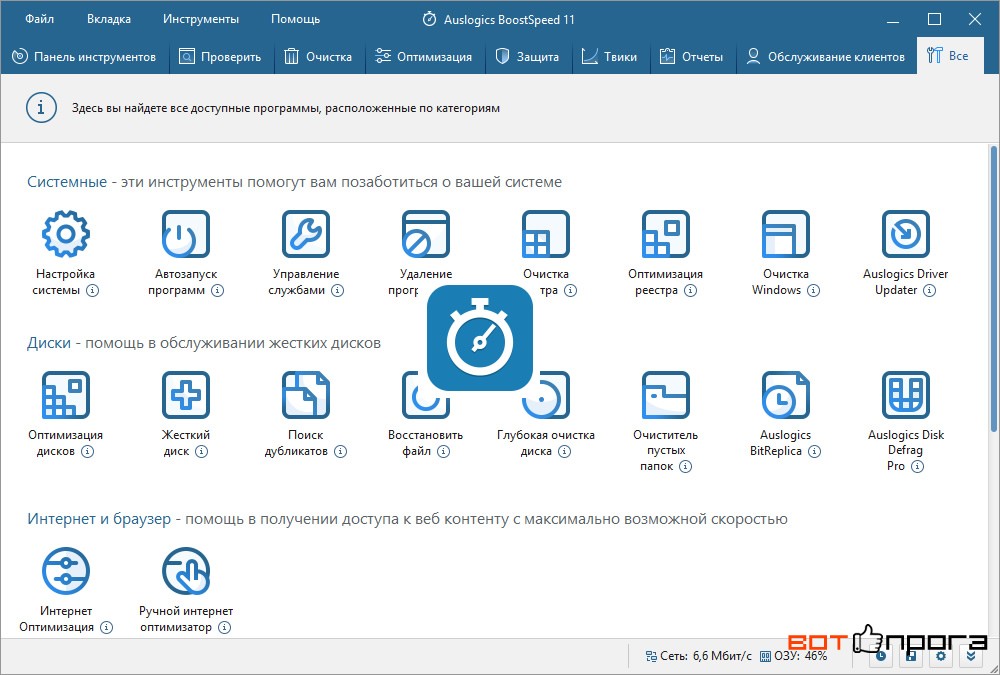Open the Обслуживание клиентов tab

point(826,57)
